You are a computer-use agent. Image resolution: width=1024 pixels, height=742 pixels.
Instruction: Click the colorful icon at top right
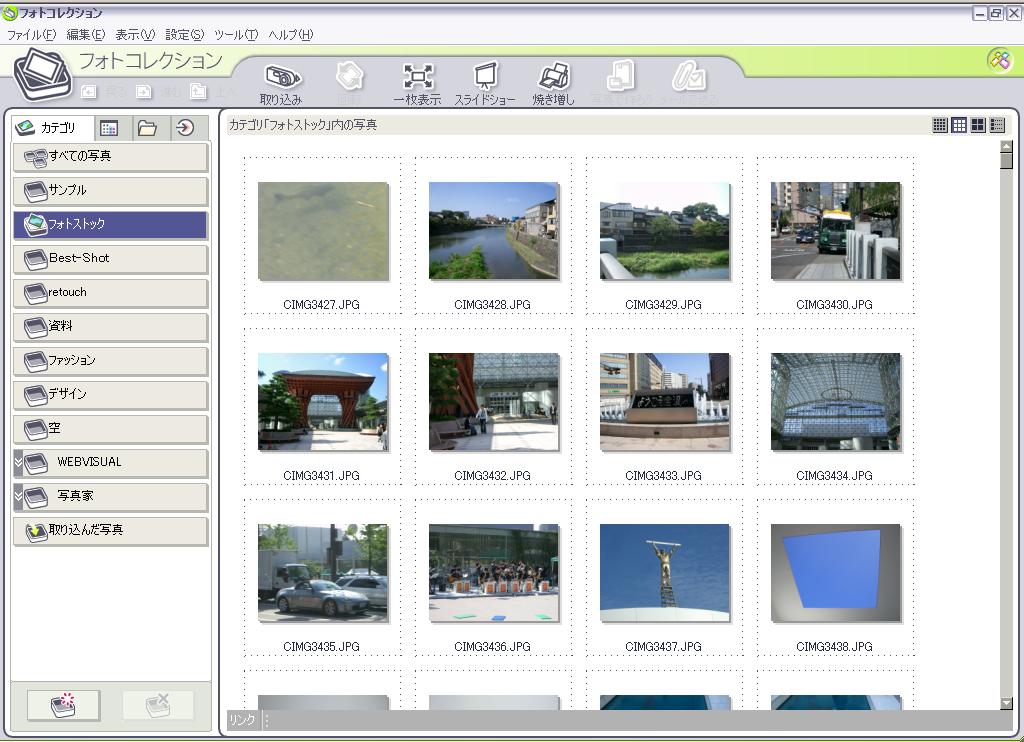pos(999,61)
